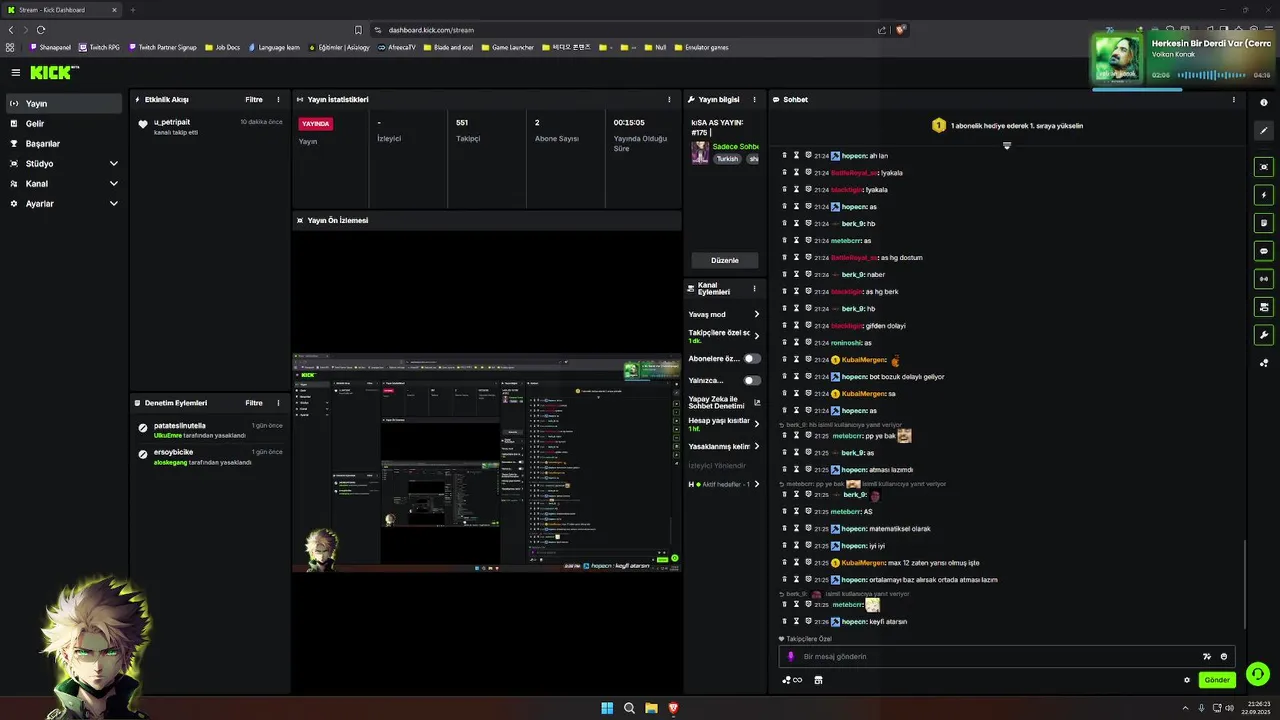The height and width of the screenshot is (720, 1280).
Task: Go to Gelir in left sidebar
Action: pyautogui.click(x=64, y=123)
